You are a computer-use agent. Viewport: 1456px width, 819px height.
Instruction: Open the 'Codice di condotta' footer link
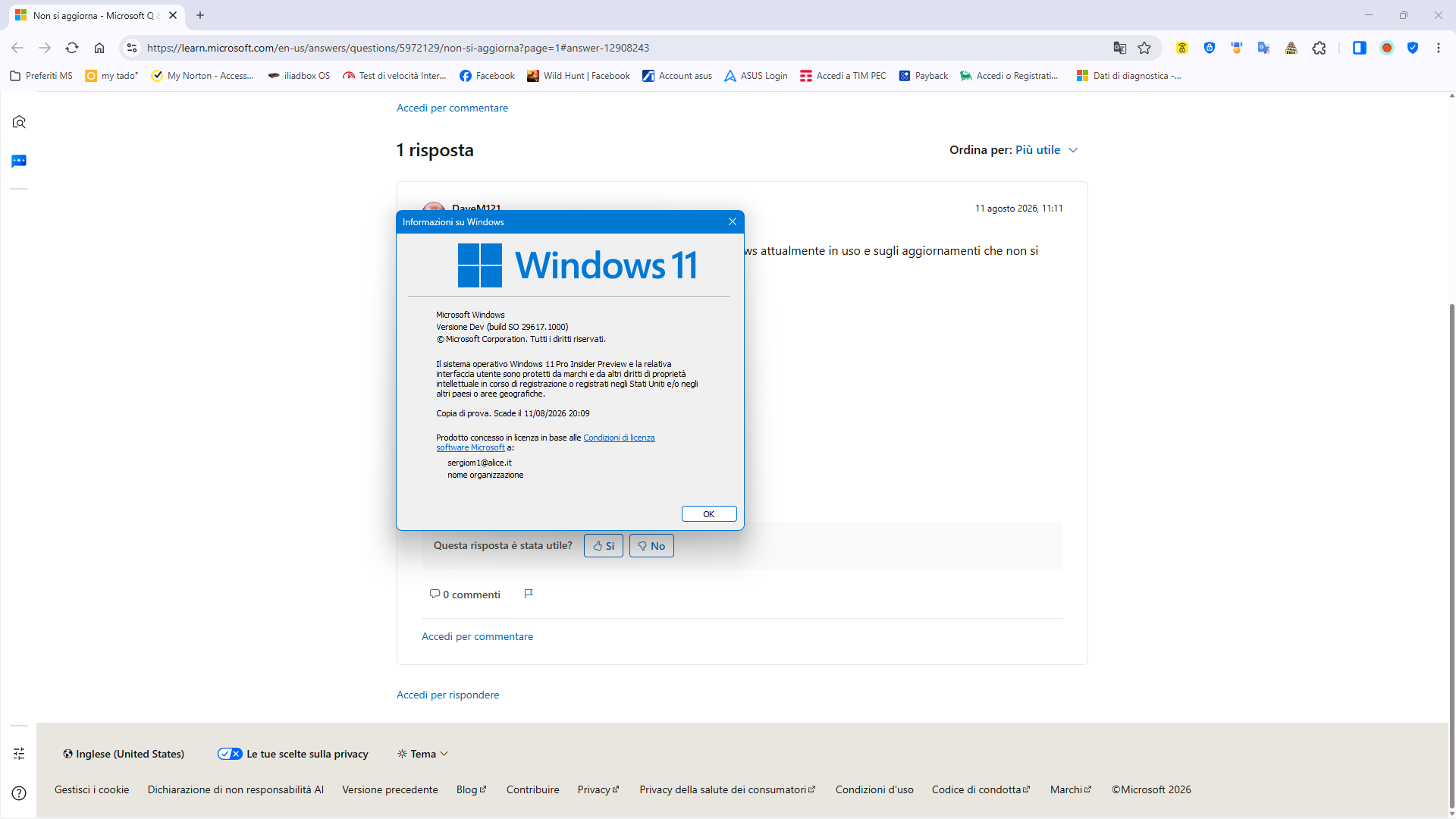(x=981, y=789)
